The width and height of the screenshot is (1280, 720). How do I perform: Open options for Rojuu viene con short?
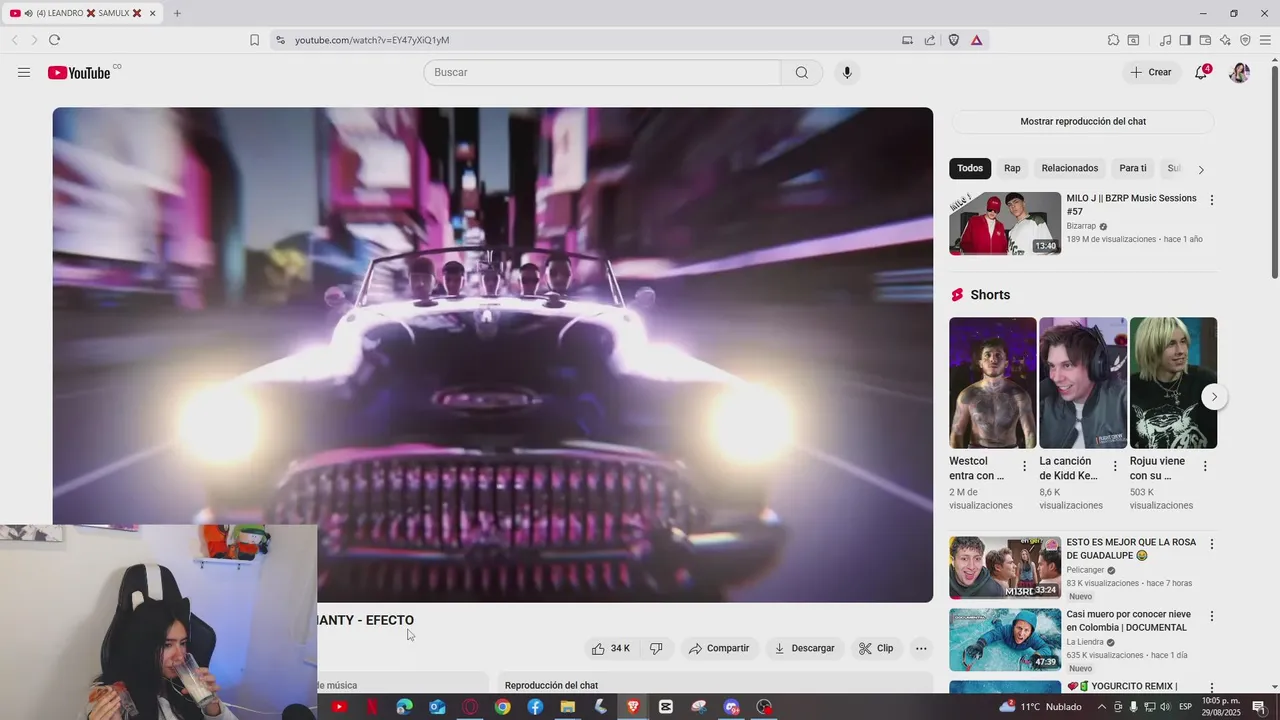[1205, 466]
